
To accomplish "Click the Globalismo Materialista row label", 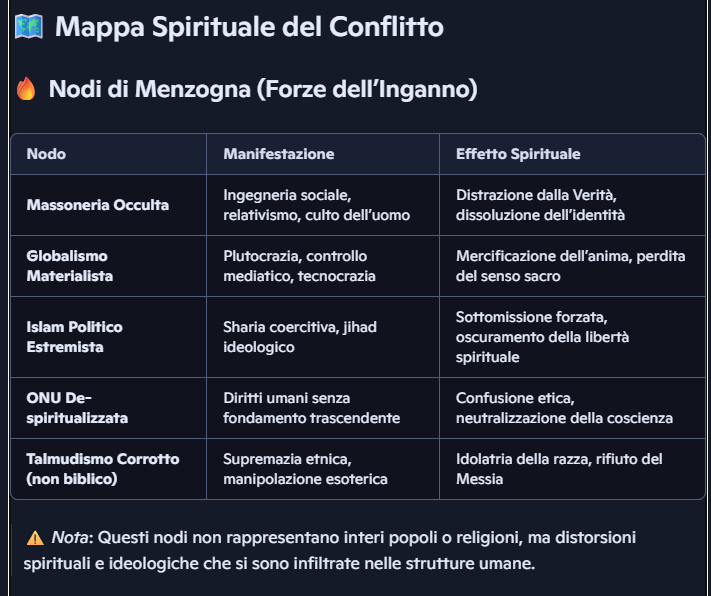I will (x=70, y=266).
